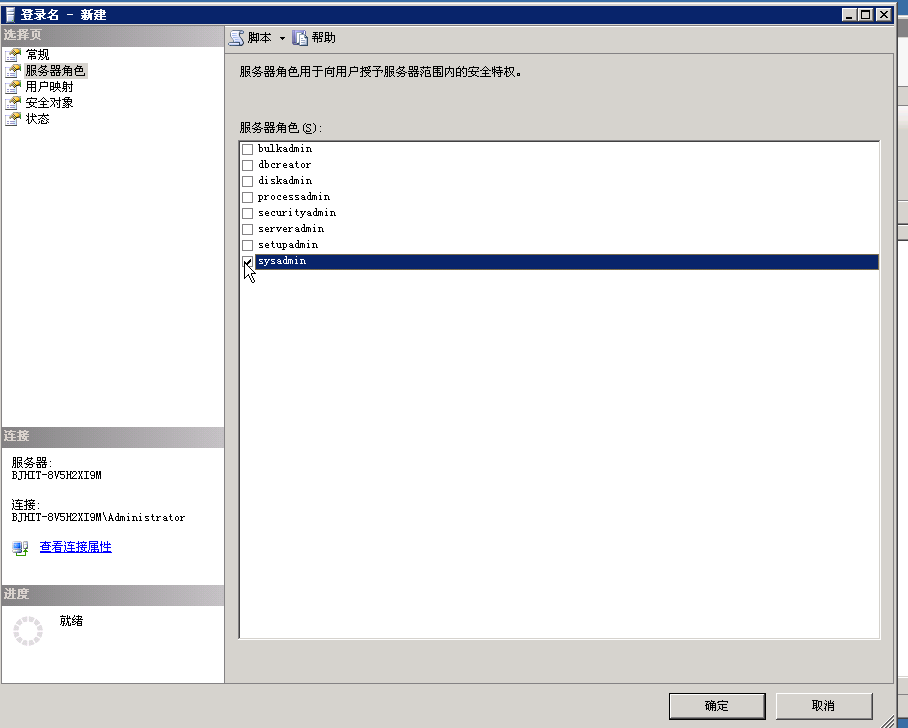Close the 登录名 - 新建 dialog

884,15
